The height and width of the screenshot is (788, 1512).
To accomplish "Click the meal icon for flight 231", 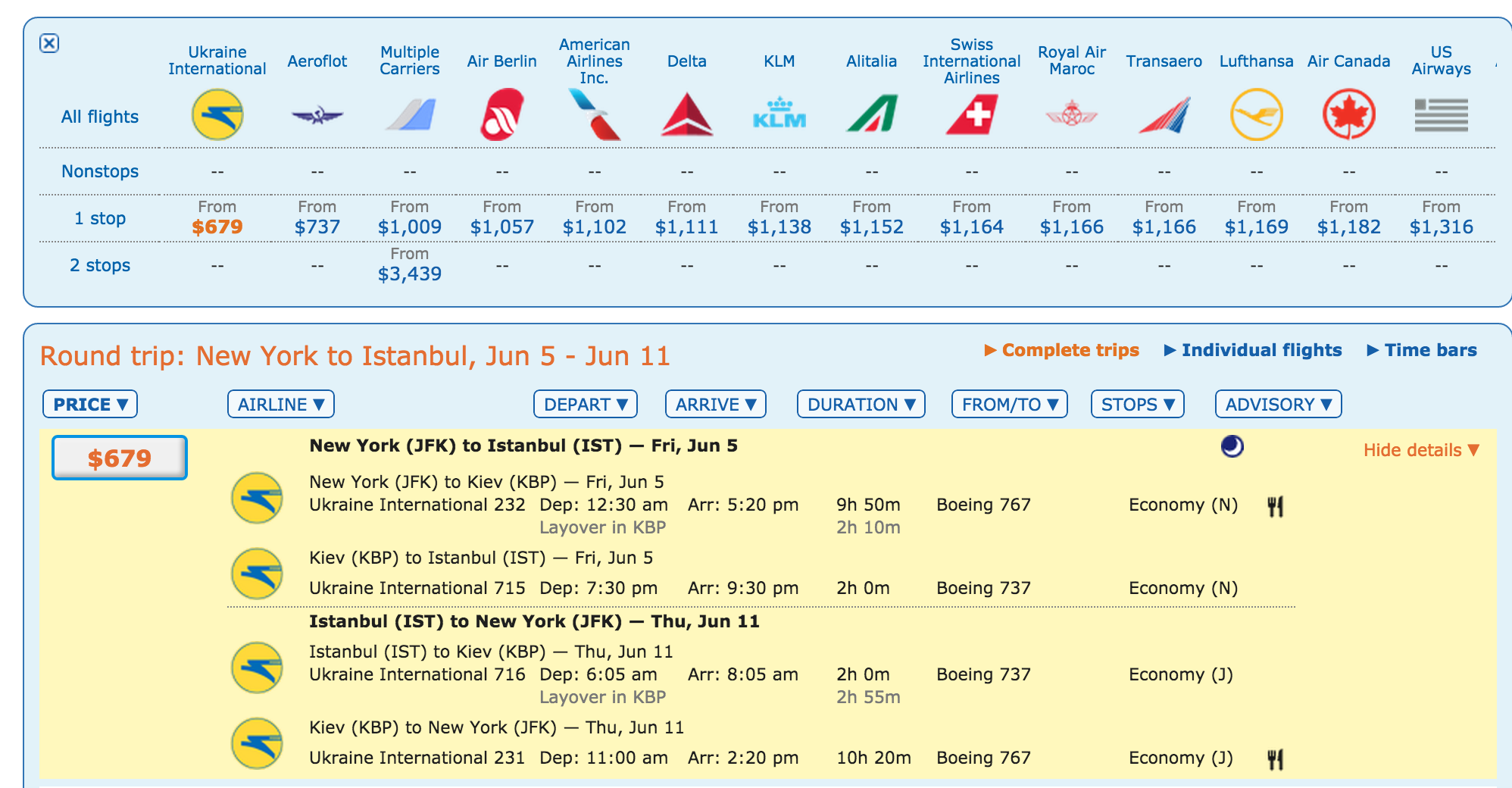I will coord(1276,759).
